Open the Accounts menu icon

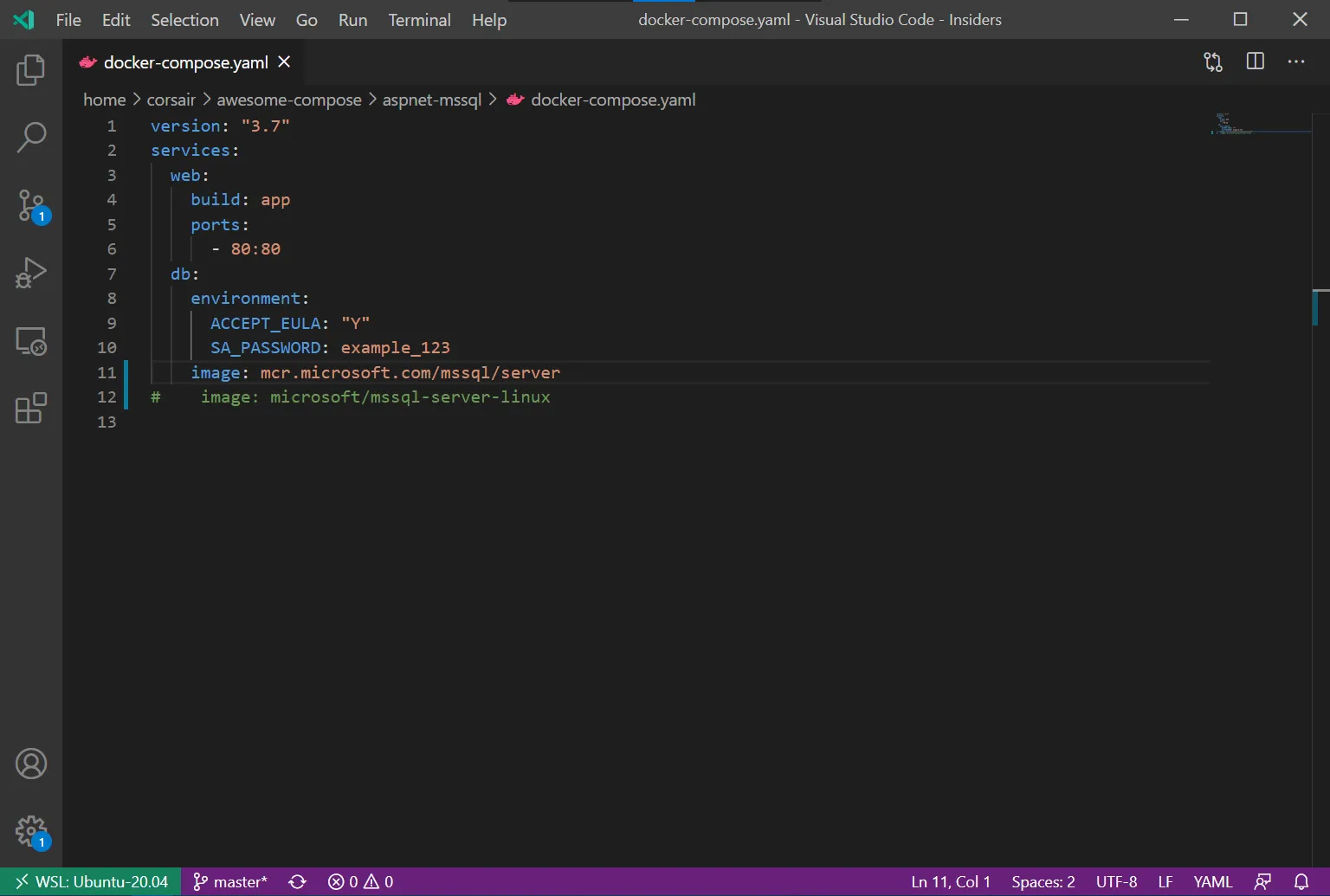(31, 764)
